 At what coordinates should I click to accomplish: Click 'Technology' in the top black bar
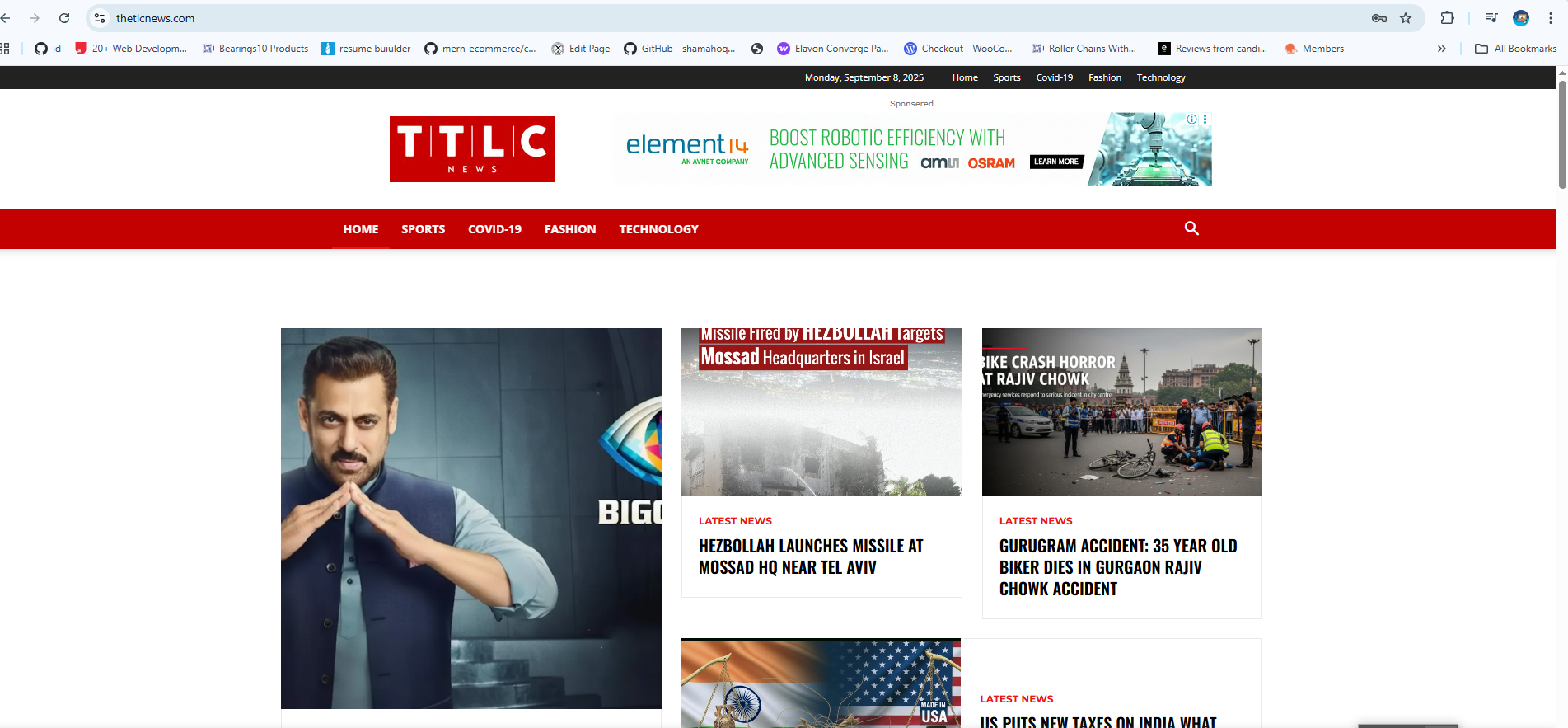pyautogui.click(x=1161, y=77)
